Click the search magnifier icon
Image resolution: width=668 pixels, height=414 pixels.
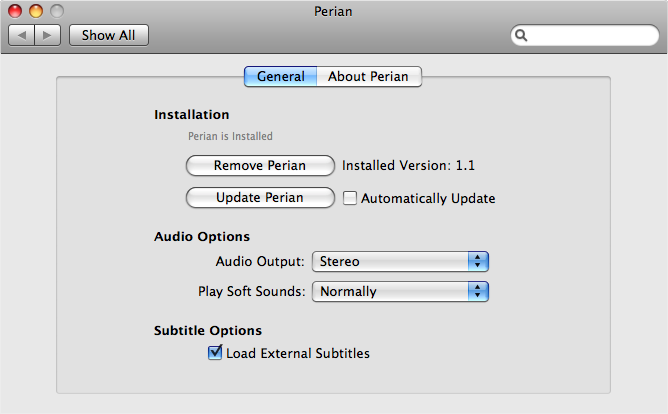point(522,36)
